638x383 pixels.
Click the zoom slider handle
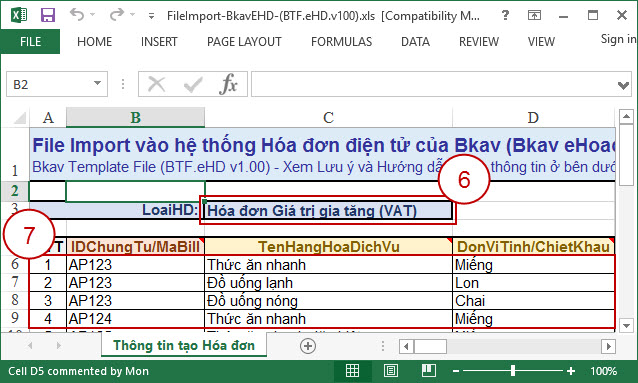513,370
